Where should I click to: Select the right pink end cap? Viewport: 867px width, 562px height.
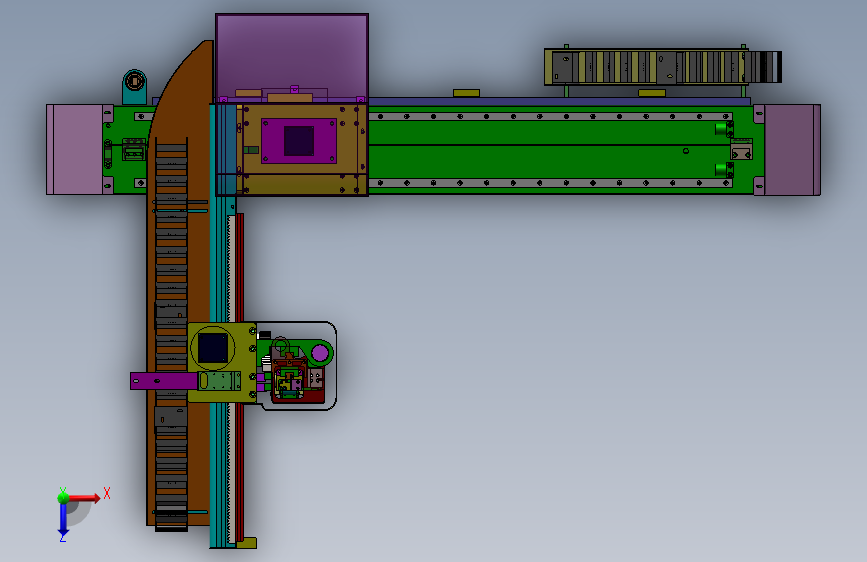(792, 149)
